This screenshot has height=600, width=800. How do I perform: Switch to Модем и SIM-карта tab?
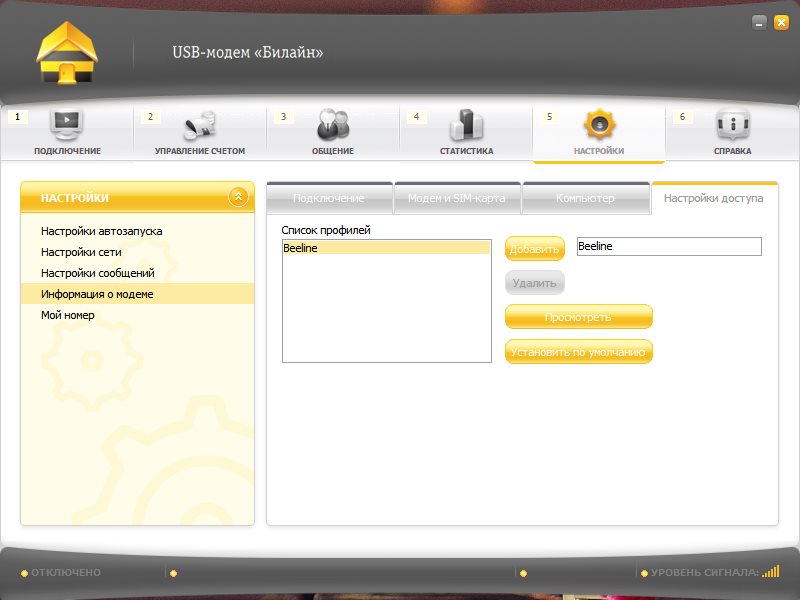[x=457, y=199]
